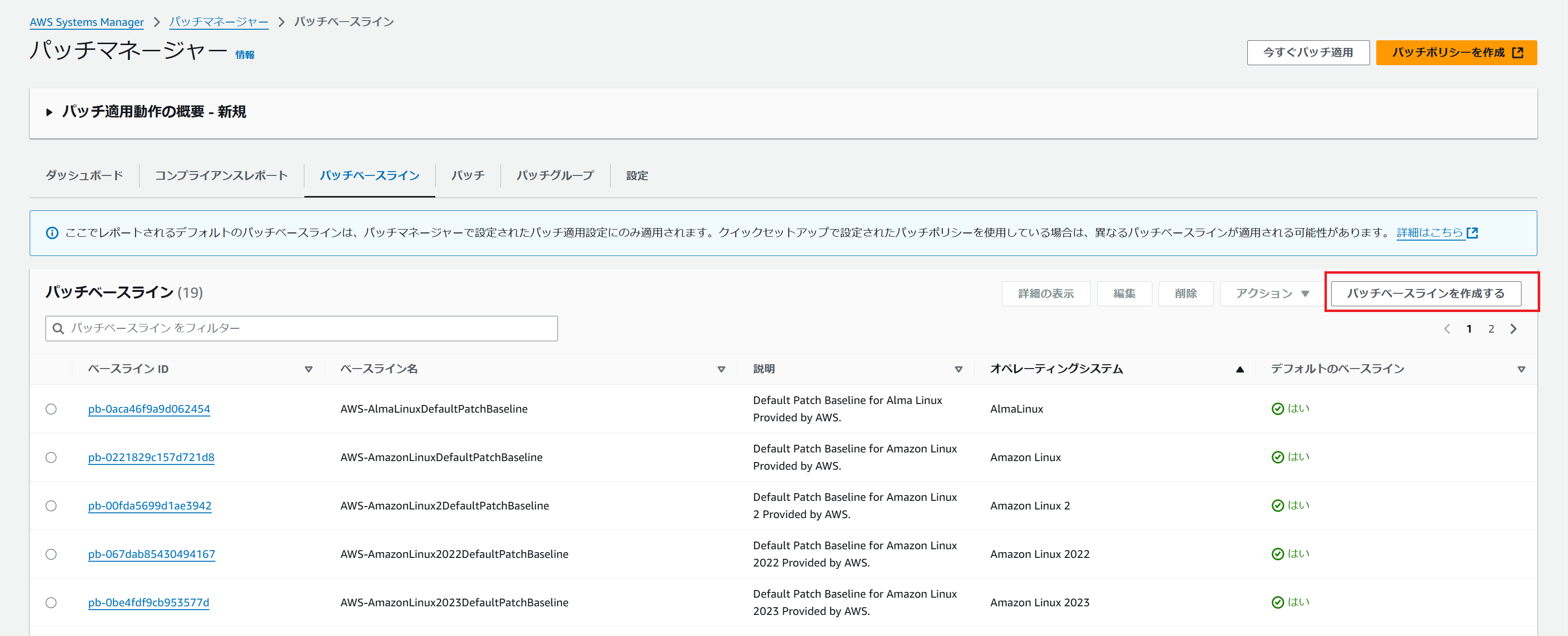This screenshot has height=636, width=1568.
Task: Switch to the パッチグループ tab
Action: (555, 175)
